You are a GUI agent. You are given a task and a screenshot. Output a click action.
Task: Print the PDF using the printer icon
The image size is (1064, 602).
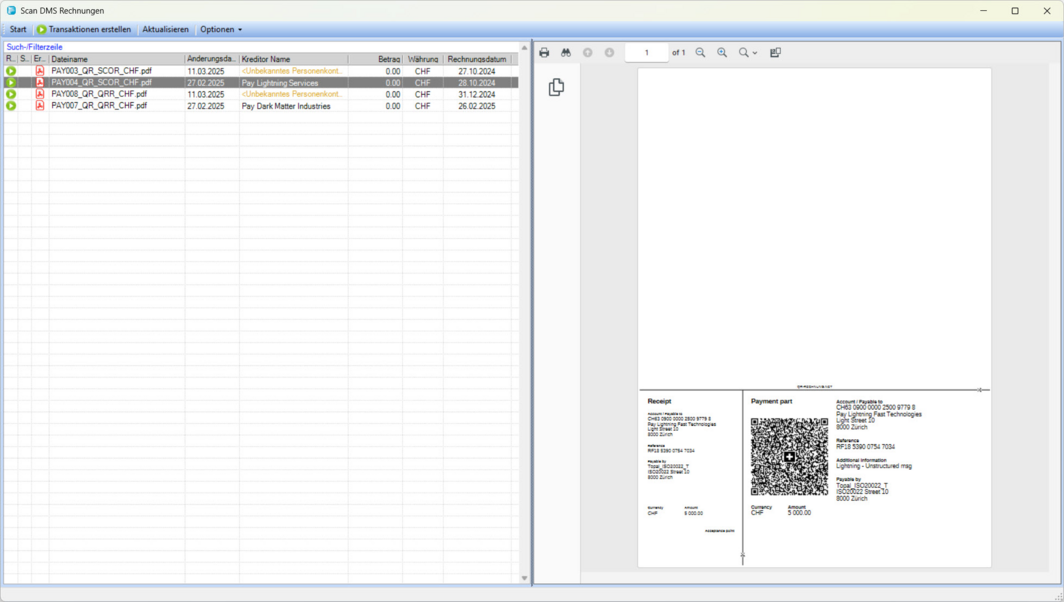[544, 53]
